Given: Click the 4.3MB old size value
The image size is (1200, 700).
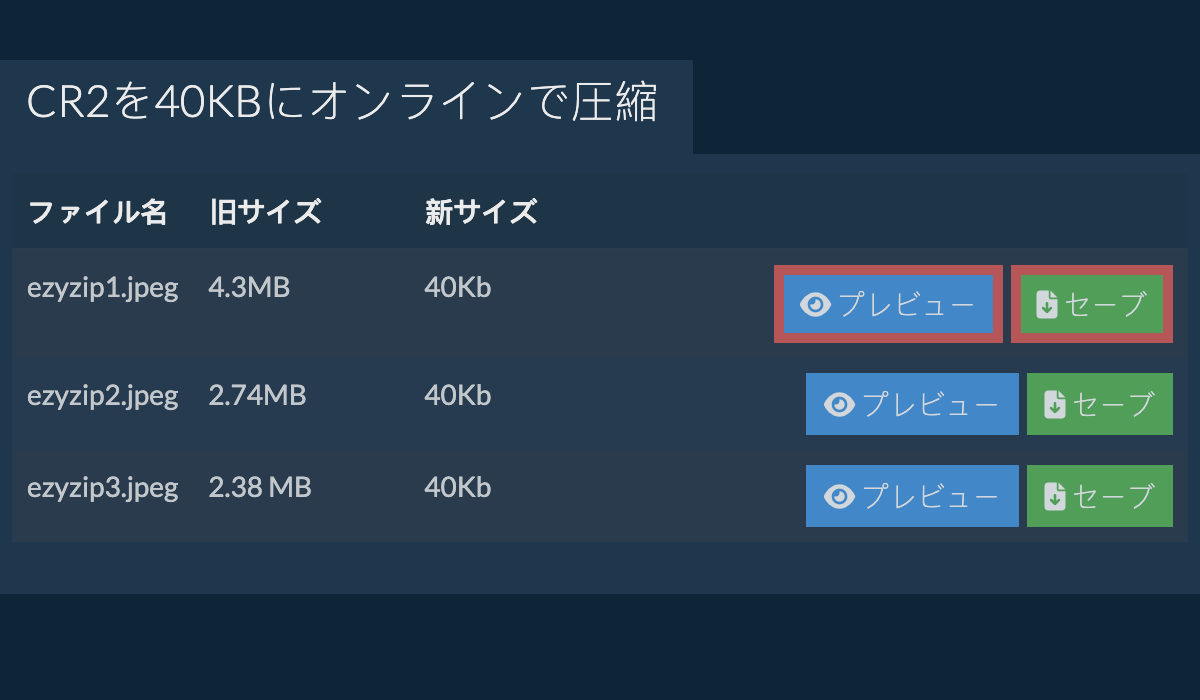Looking at the screenshot, I should pos(249,288).
